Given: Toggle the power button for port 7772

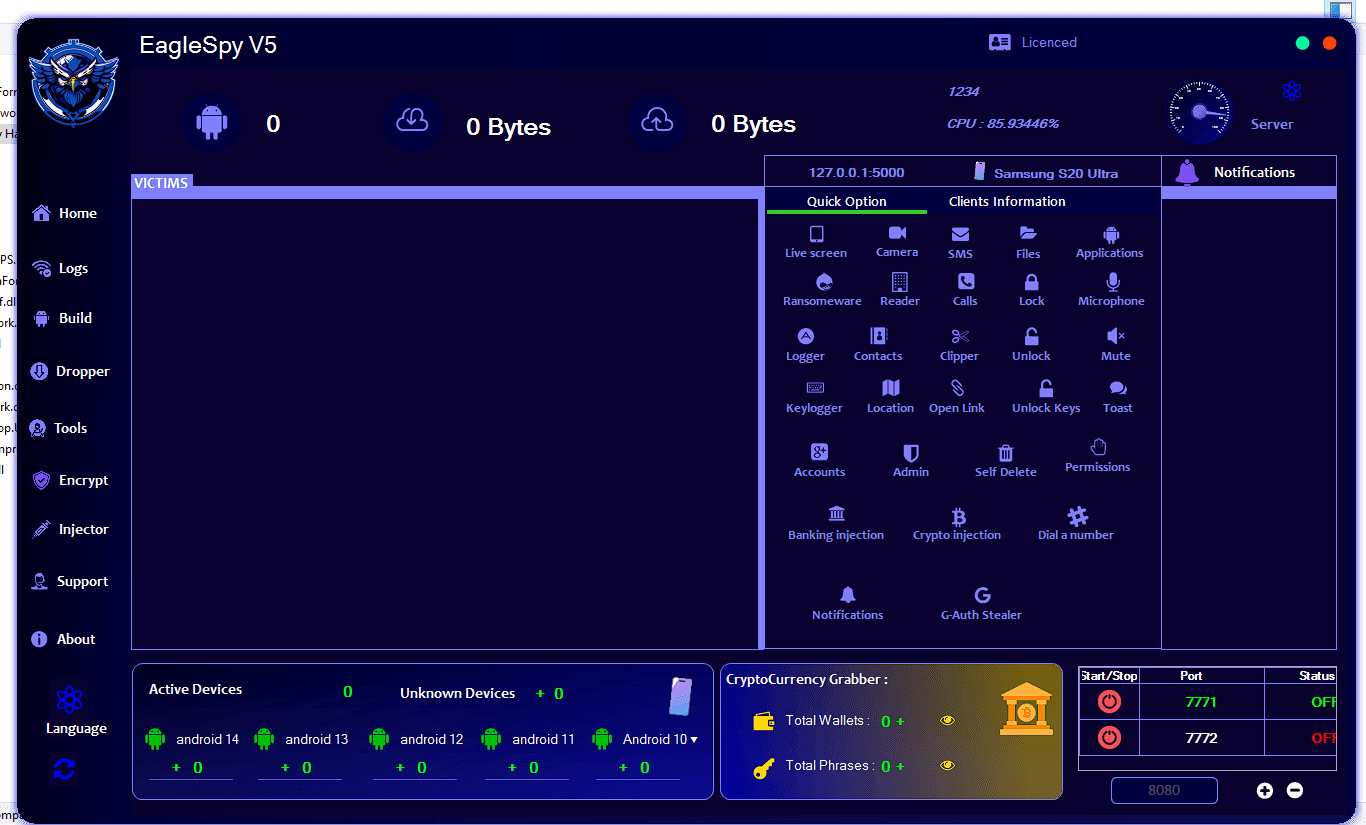Looking at the screenshot, I should tap(1109, 738).
